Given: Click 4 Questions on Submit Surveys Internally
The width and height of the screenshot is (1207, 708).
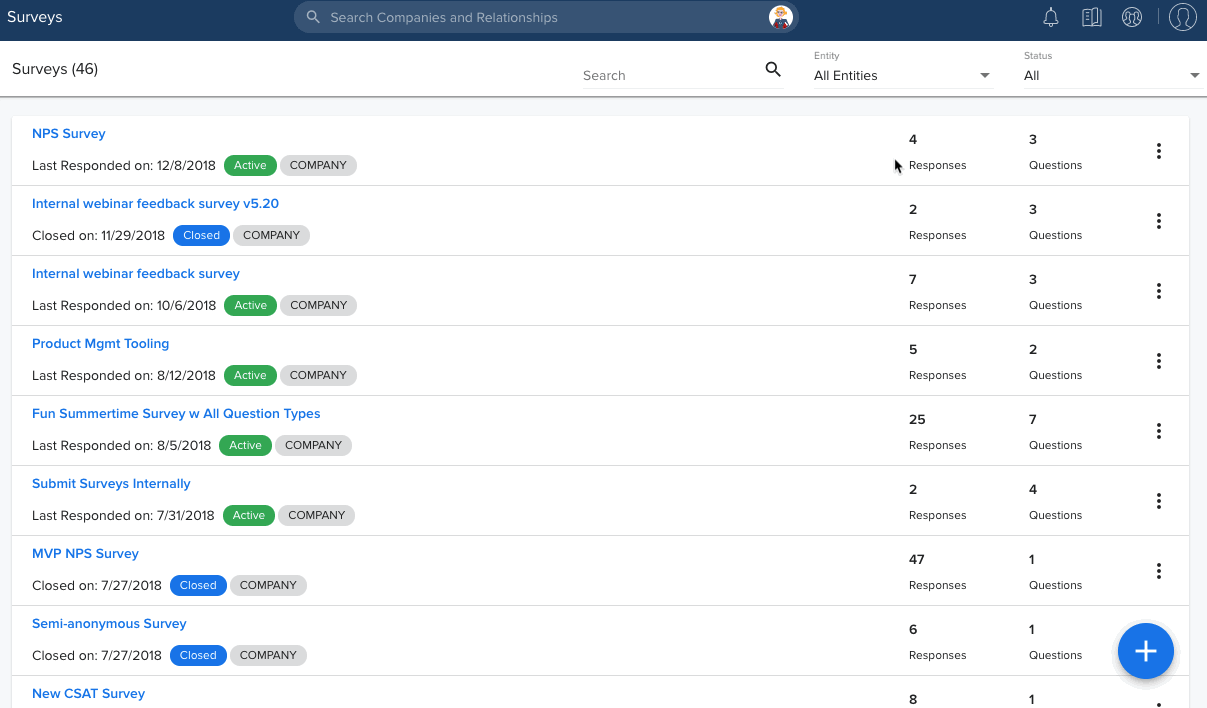Looking at the screenshot, I should click(x=1055, y=501).
